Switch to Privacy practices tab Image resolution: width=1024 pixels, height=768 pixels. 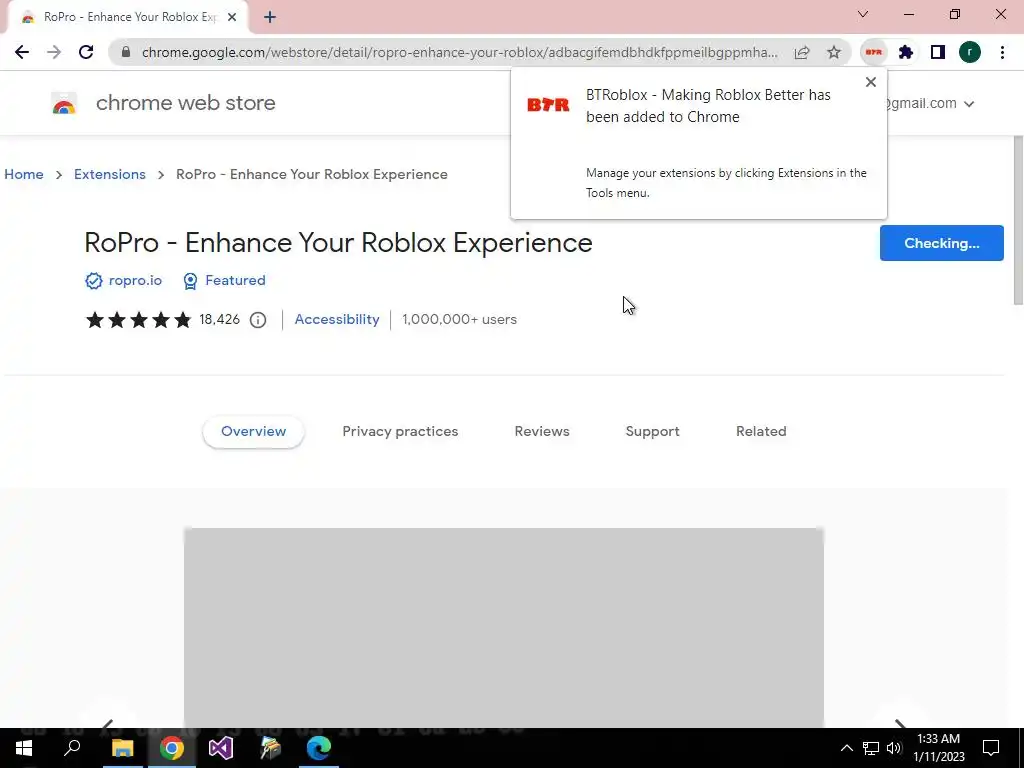tap(400, 432)
